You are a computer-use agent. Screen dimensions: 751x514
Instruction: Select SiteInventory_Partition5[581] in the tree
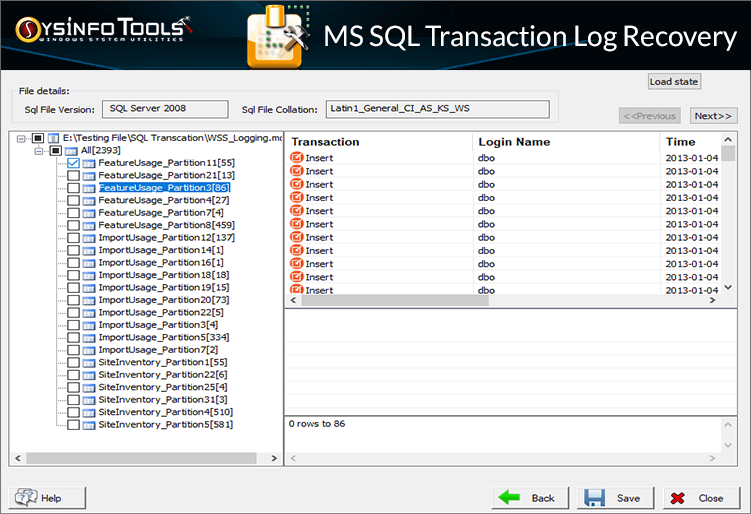[165, 424]
